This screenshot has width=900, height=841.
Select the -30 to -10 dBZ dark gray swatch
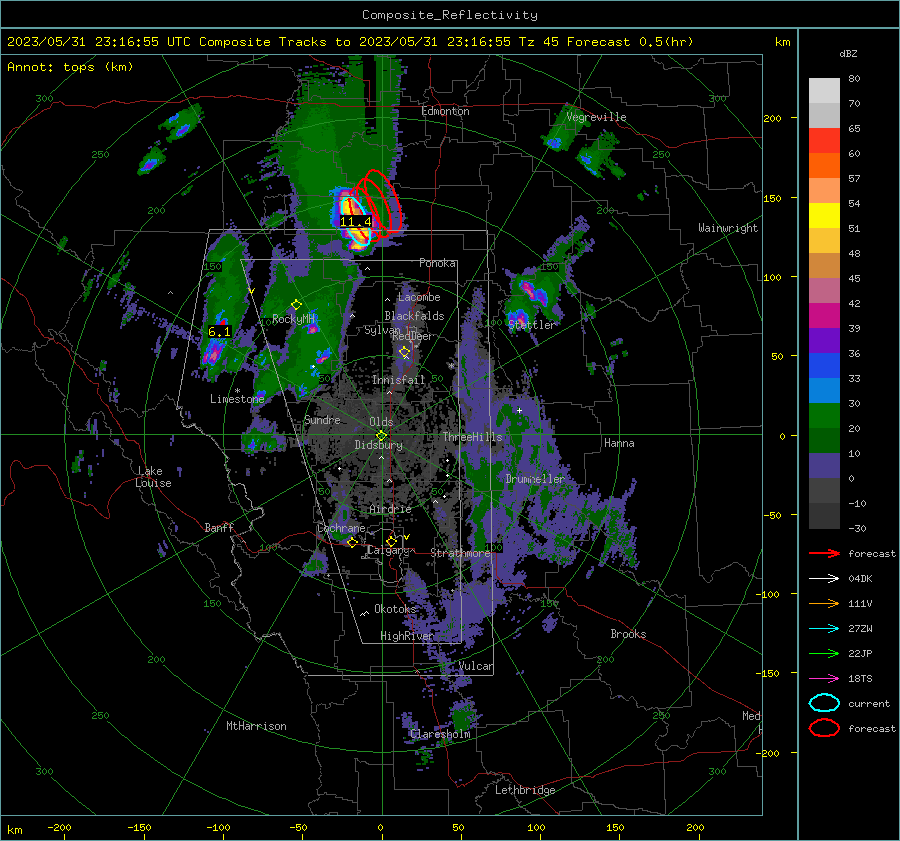tap(824, 516)
